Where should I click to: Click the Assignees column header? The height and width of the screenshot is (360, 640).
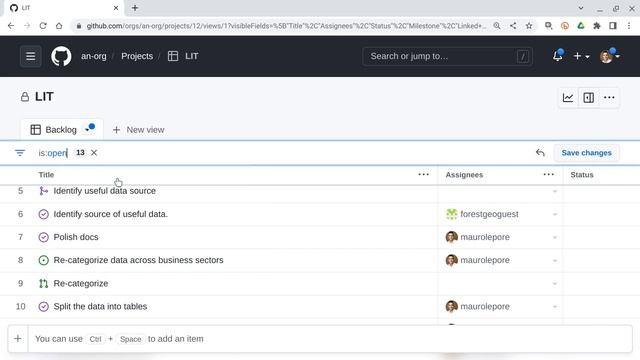click(464, 175)
